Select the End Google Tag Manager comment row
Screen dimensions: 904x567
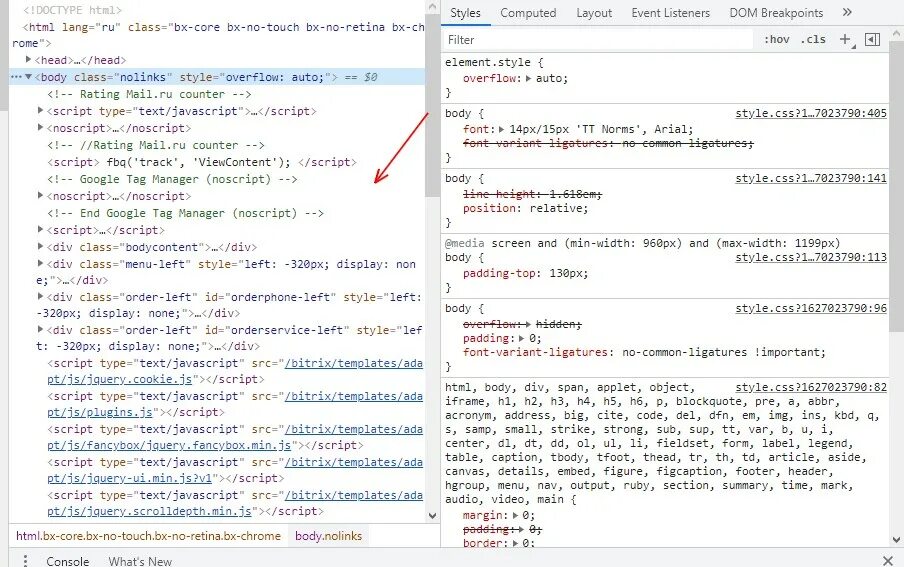point(186,213)
